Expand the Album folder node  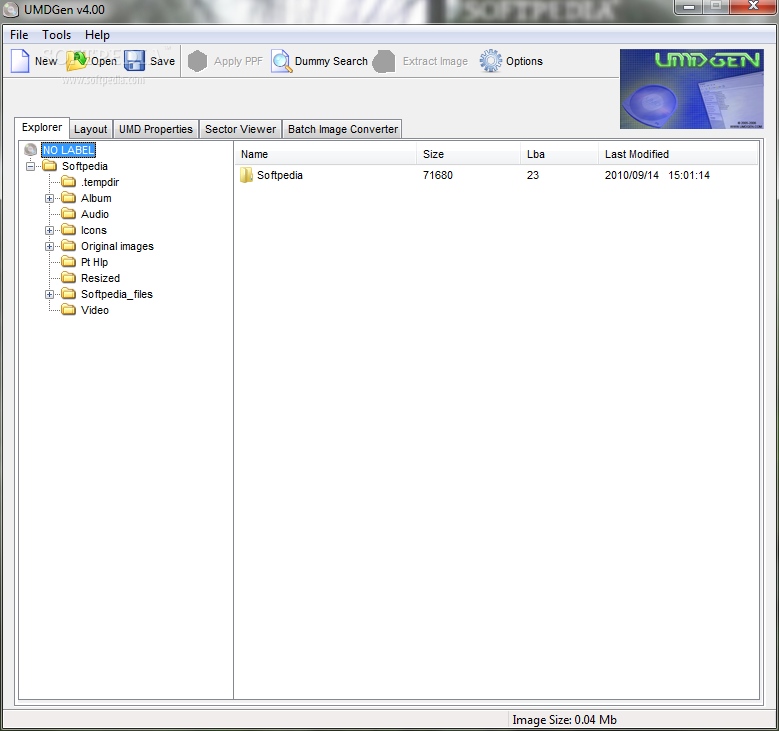coord(49,198)
